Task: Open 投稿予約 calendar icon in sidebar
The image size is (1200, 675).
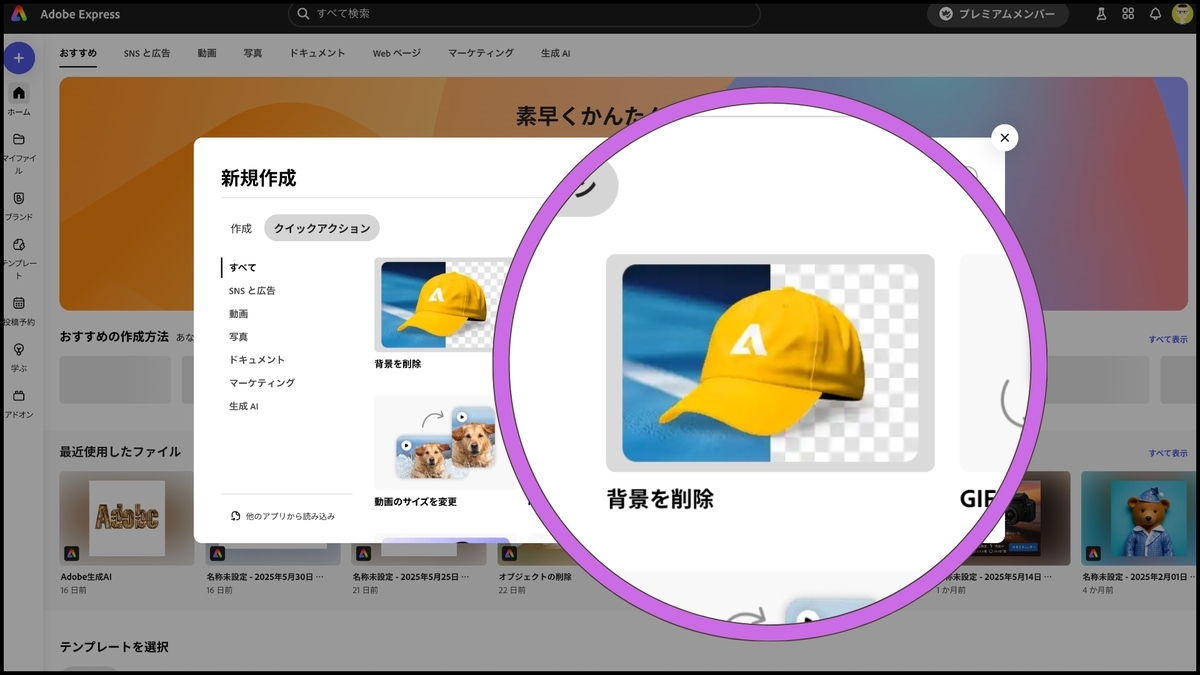Action: (19, 302)
